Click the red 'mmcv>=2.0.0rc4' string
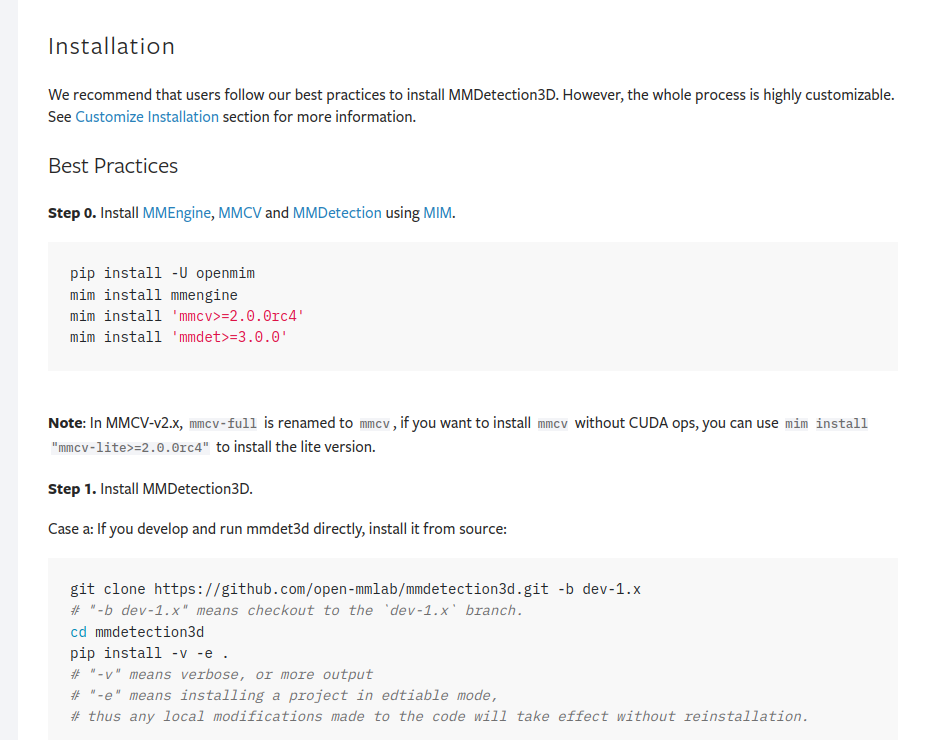940x740 pixels. (x=237, y=316)
